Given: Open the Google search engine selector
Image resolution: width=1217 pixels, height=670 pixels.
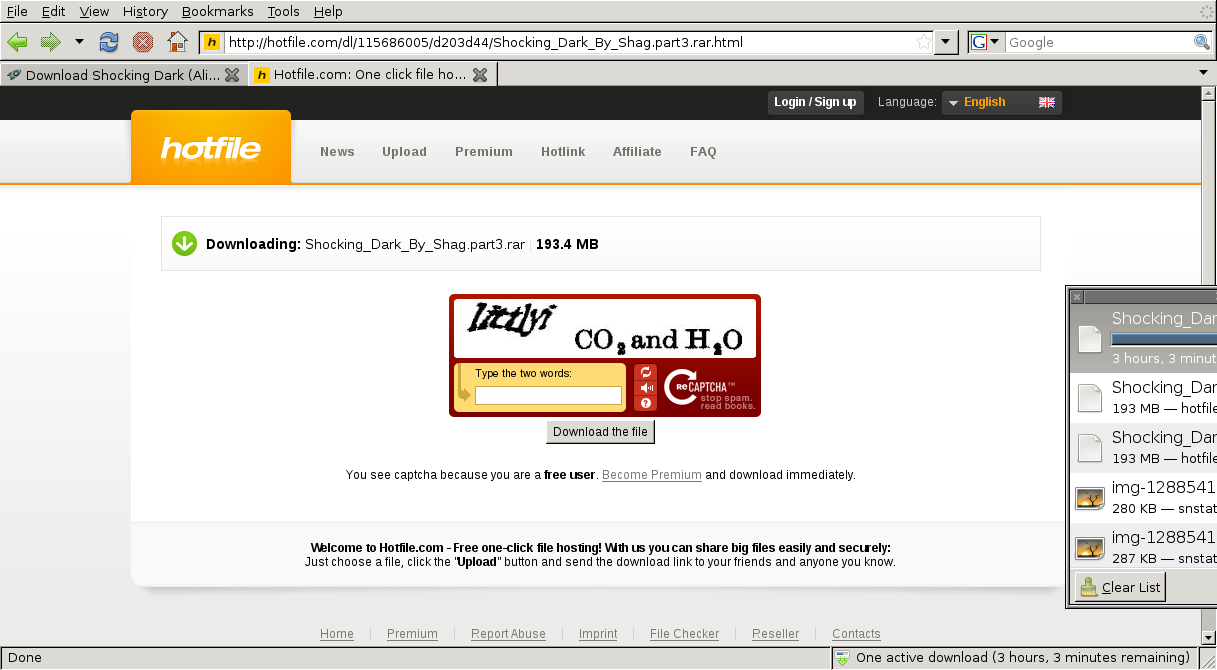Looking at the screenshot, I should (986, 43).
